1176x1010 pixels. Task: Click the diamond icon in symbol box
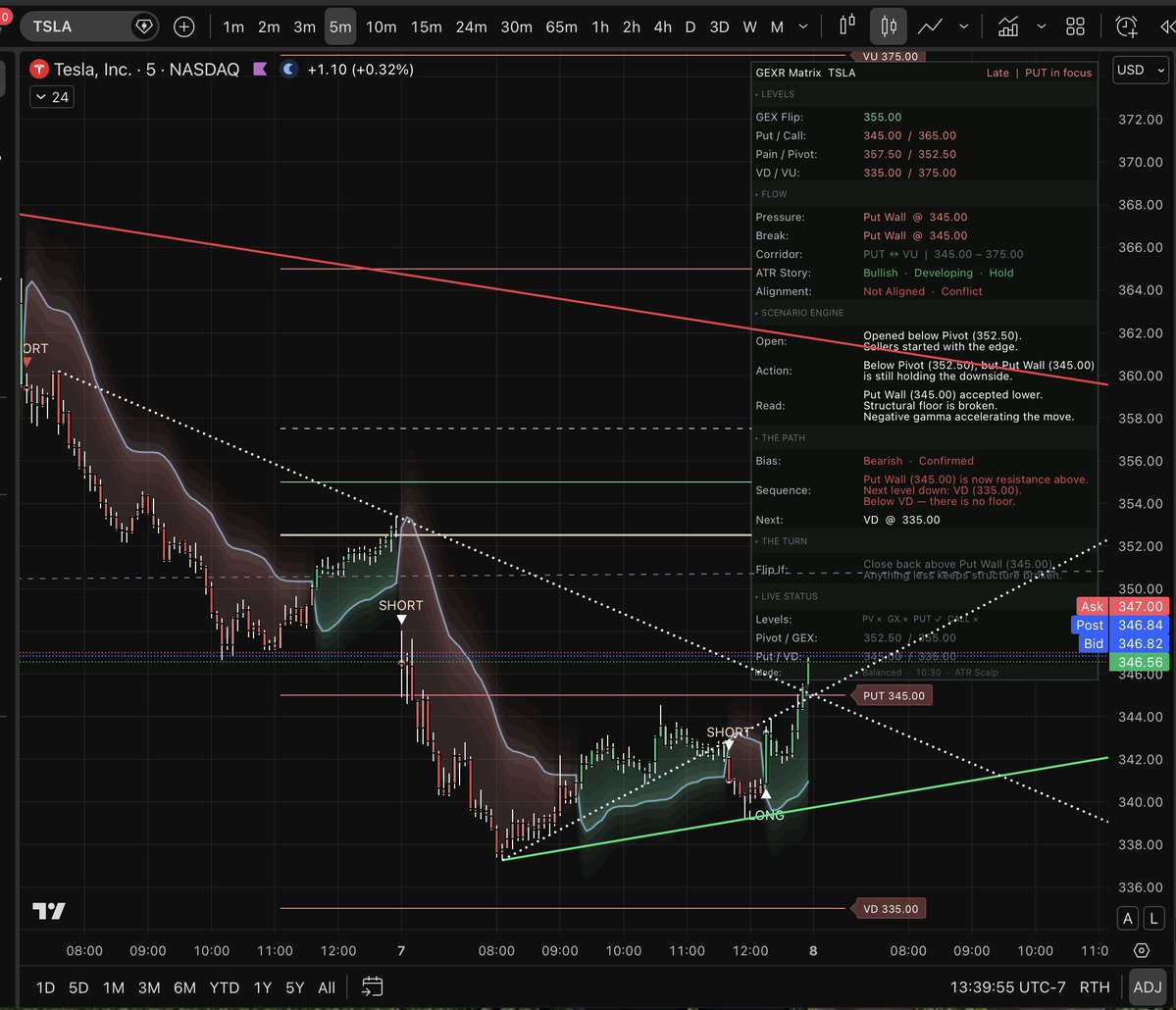click(x=143, y=27)
